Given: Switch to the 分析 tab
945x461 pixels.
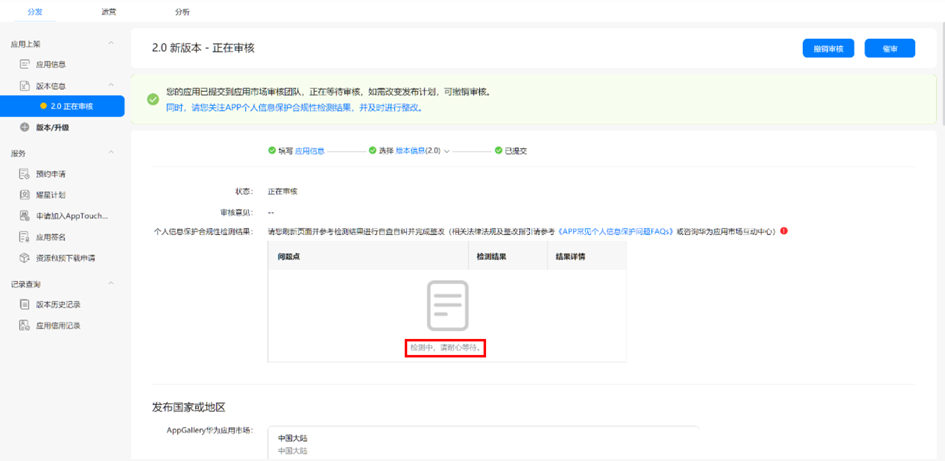Looking at the screenshot, I should tap(182, 12).
